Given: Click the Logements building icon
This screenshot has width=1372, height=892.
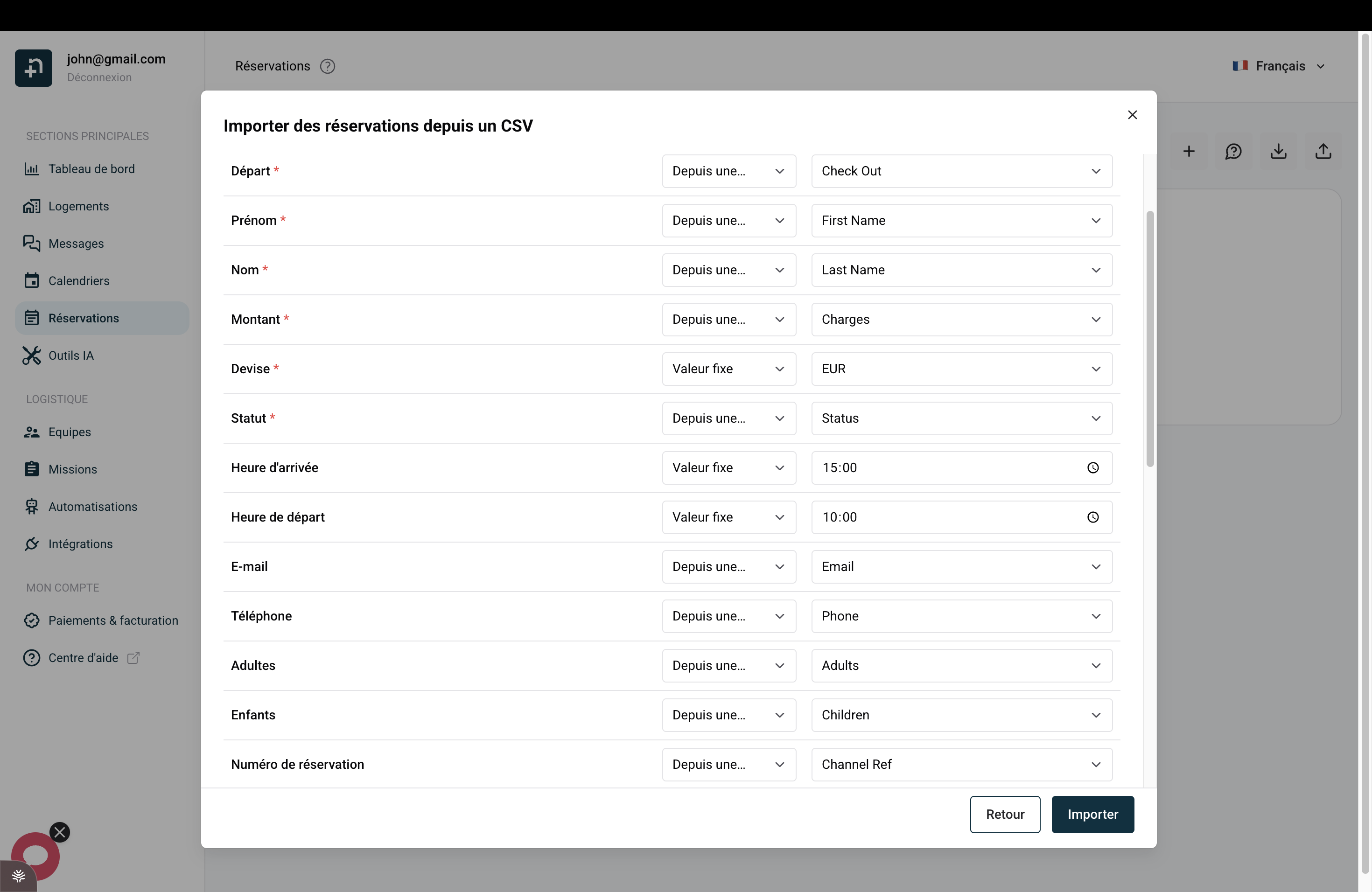Looking at the screenshot, I should (32, 206).
